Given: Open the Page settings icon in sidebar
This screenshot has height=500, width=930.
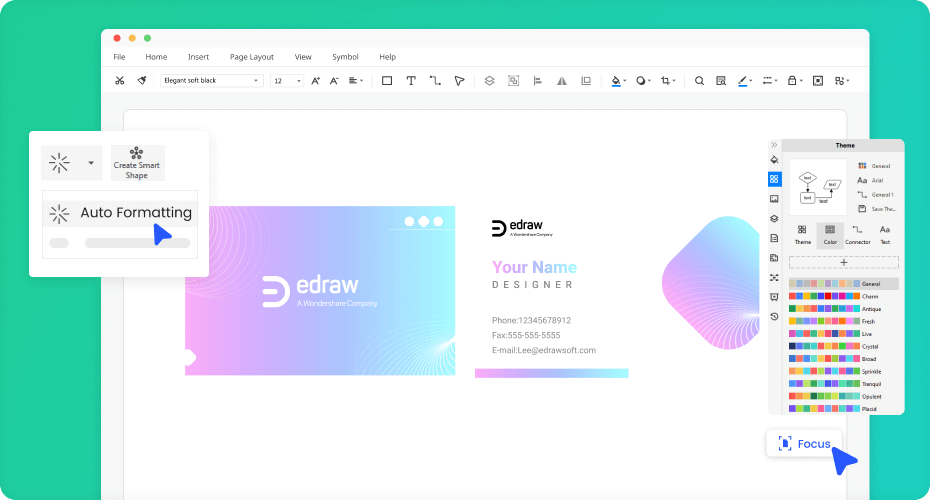Looking at the screenshot, I should click(774, 238).
